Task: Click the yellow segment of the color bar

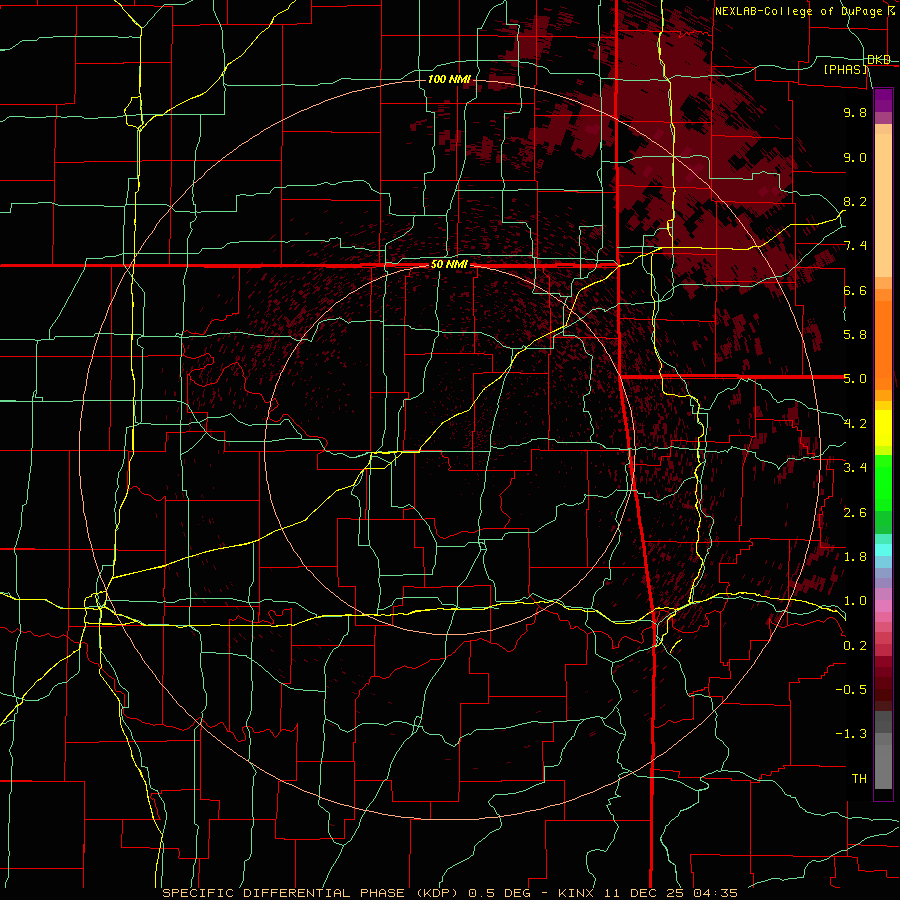Action: tap(883, 428)
